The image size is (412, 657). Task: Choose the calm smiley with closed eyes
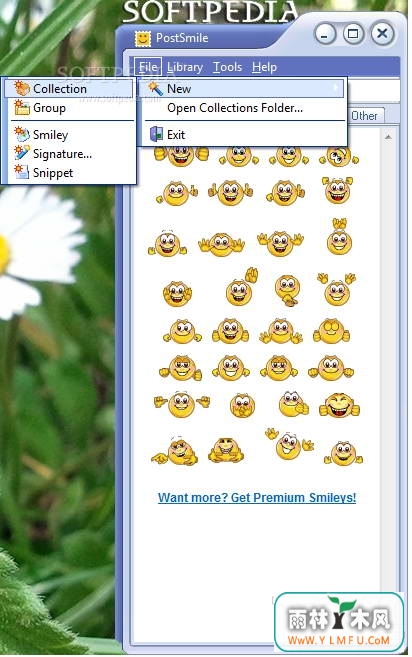point(331,331)
